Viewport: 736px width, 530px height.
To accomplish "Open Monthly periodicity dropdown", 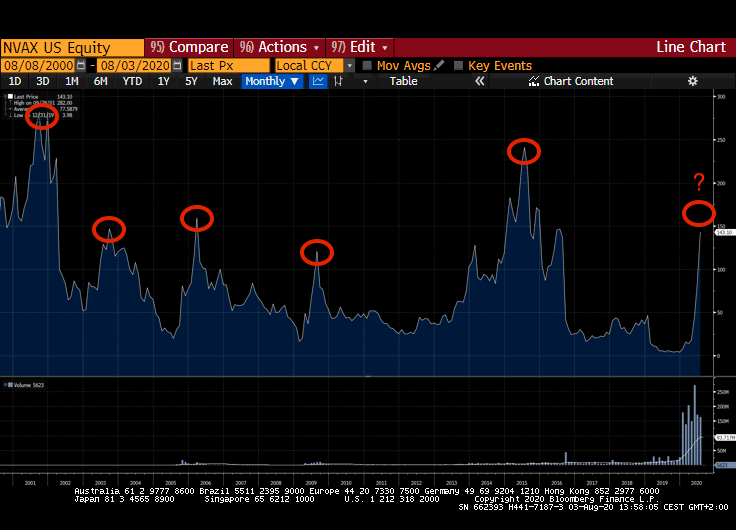I will tap(272, 81).
